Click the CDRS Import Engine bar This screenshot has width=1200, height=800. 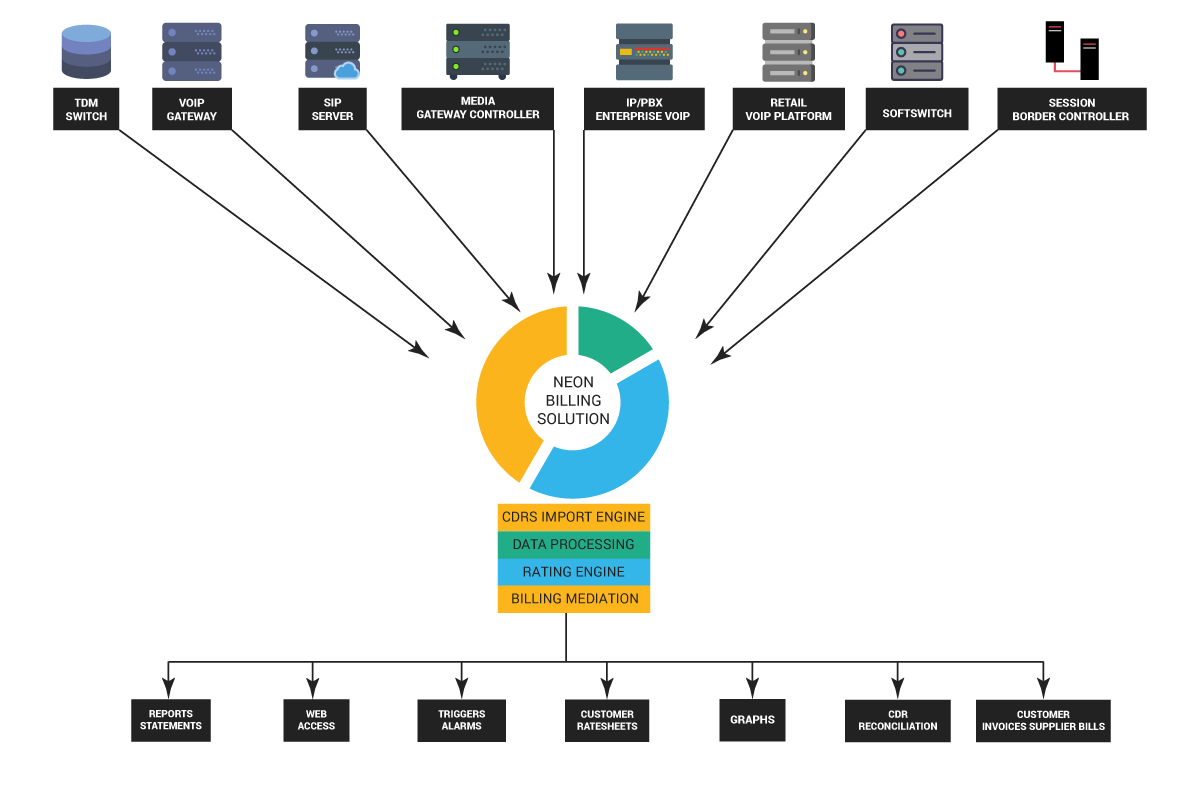tap(574, 517)
